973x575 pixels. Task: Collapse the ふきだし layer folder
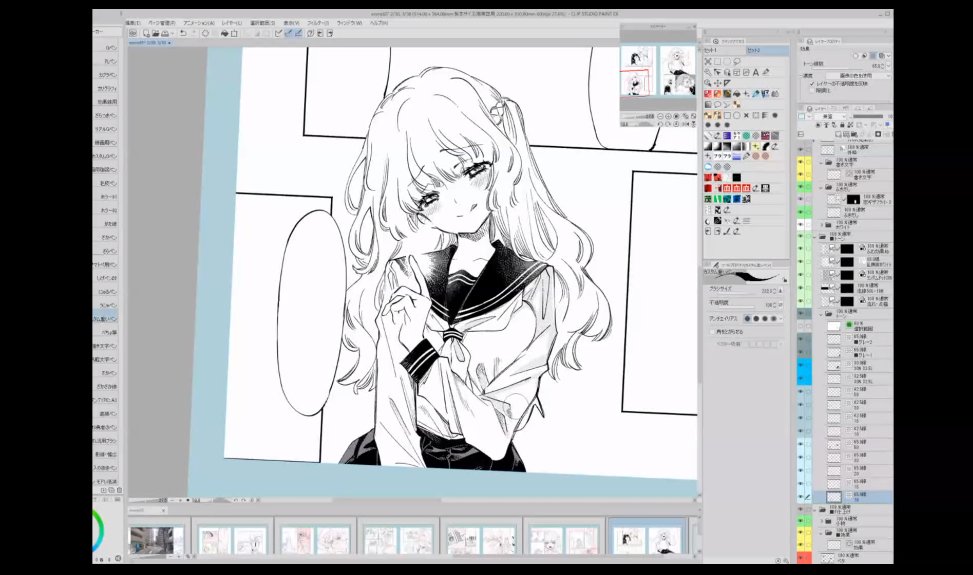pyautogui.click(x=821, y=187)
